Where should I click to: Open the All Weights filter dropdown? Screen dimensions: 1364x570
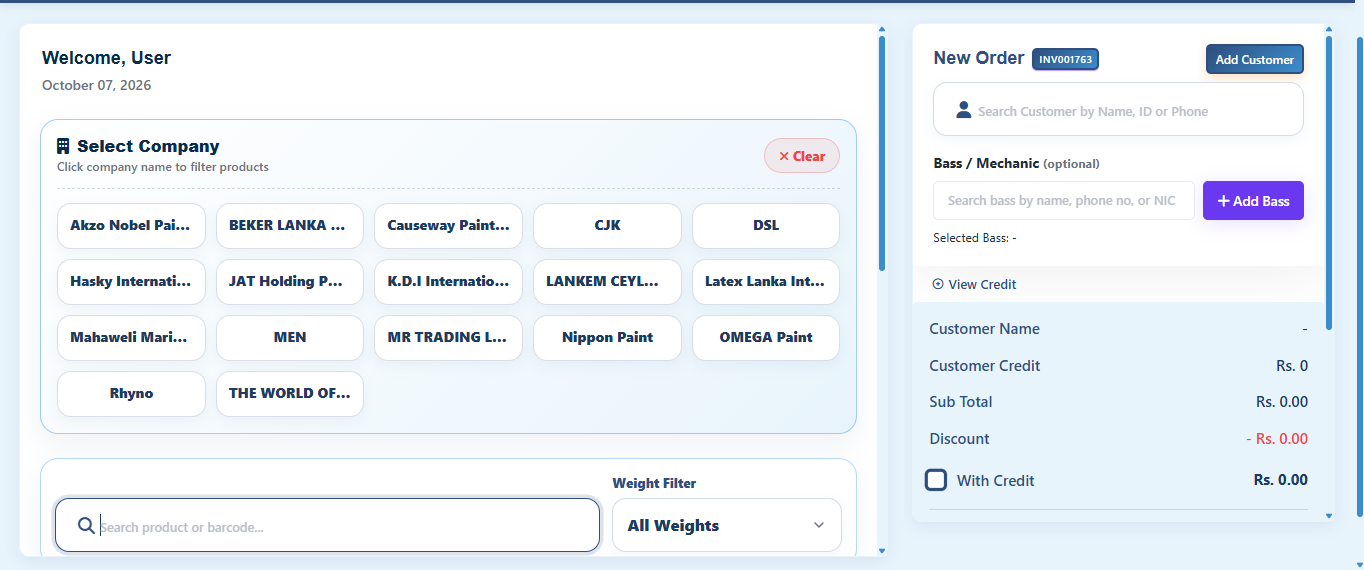(727, 525)
